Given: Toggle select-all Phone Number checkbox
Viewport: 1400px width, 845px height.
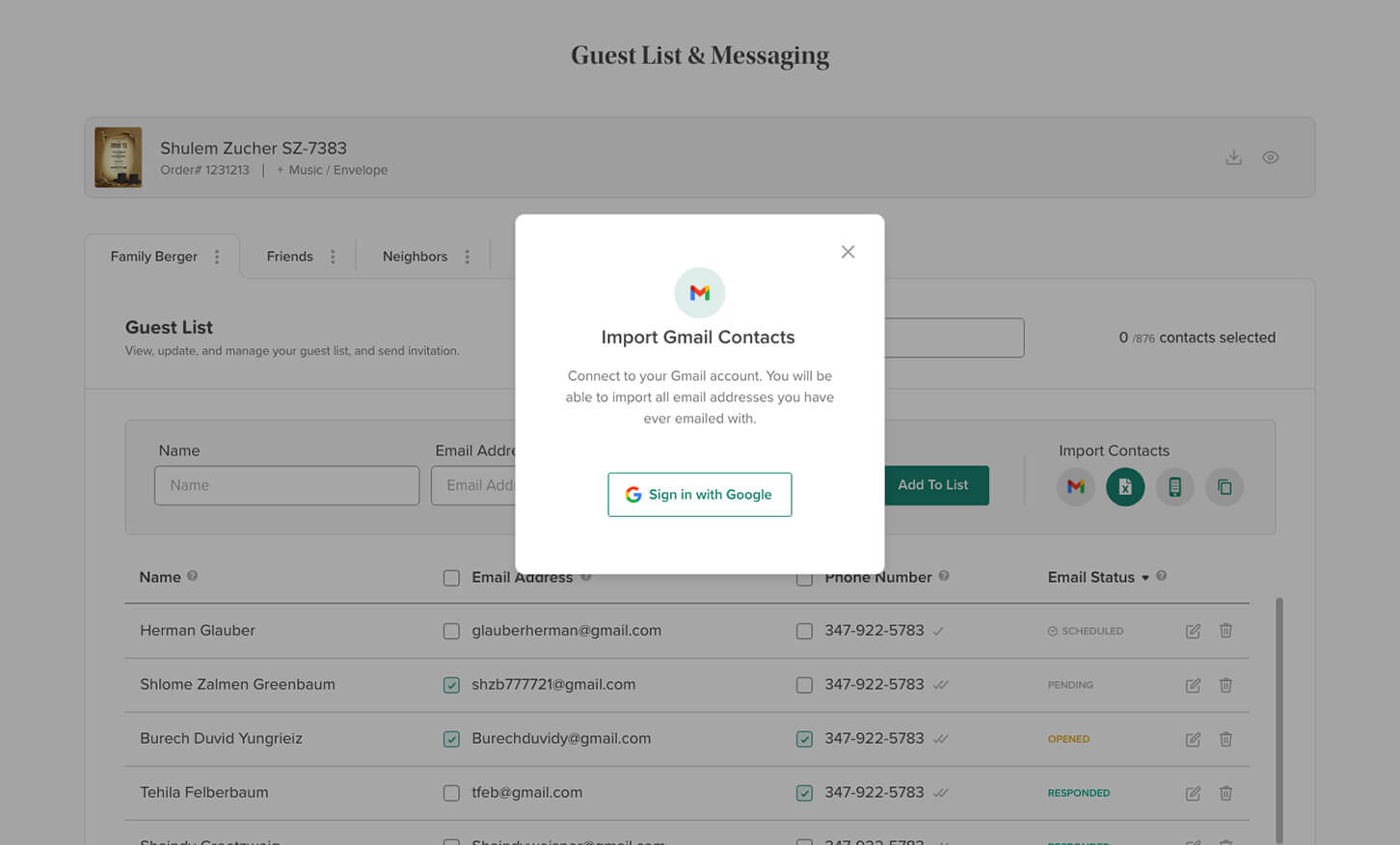Looking at the screenshot, I should (804, 580).
